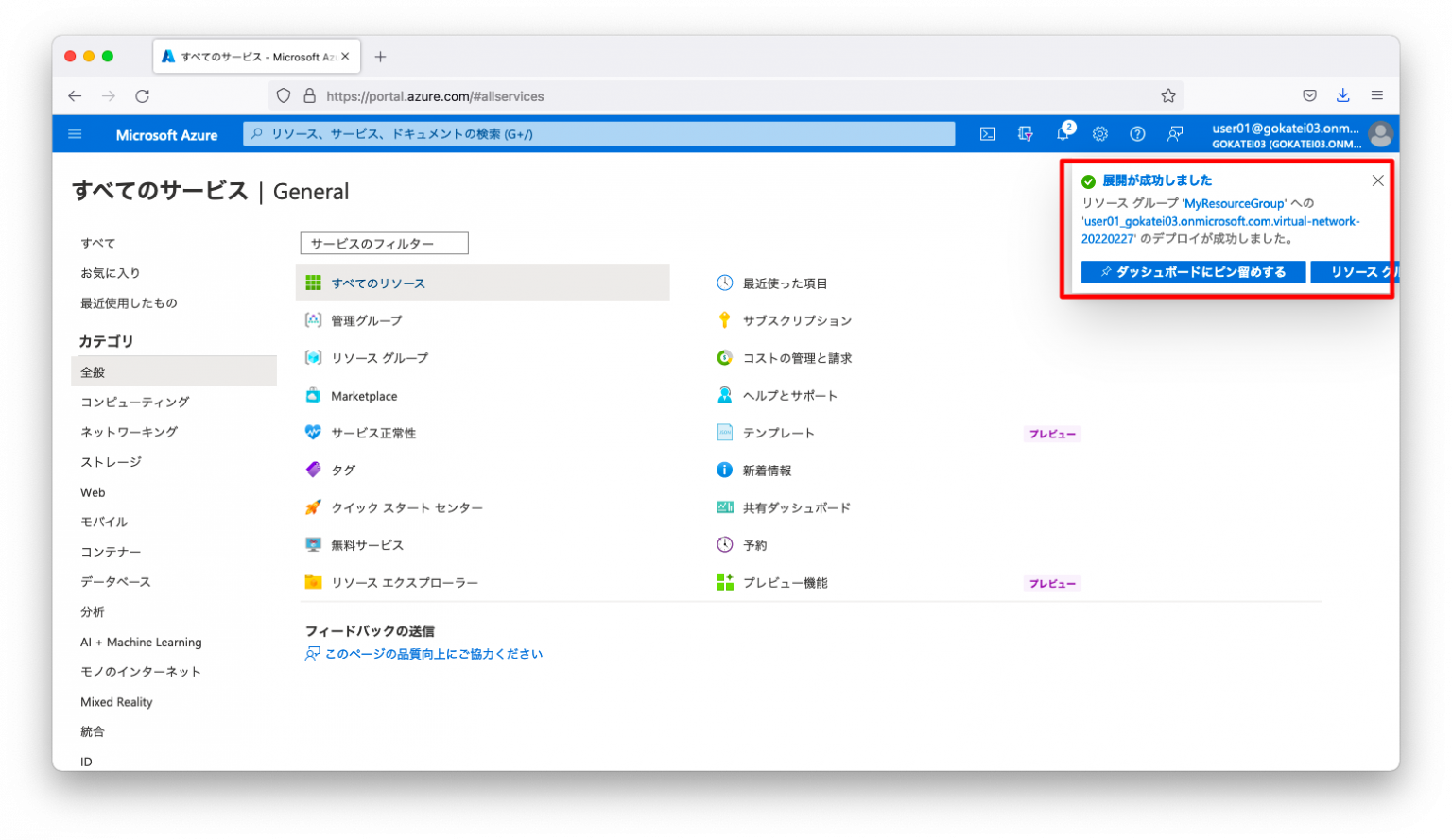The height and width of the screenshot is (840, 1452).
Task: Click the クイック スタート センター rocket icon
Action: pyautogui.click(x=313, y=507)
